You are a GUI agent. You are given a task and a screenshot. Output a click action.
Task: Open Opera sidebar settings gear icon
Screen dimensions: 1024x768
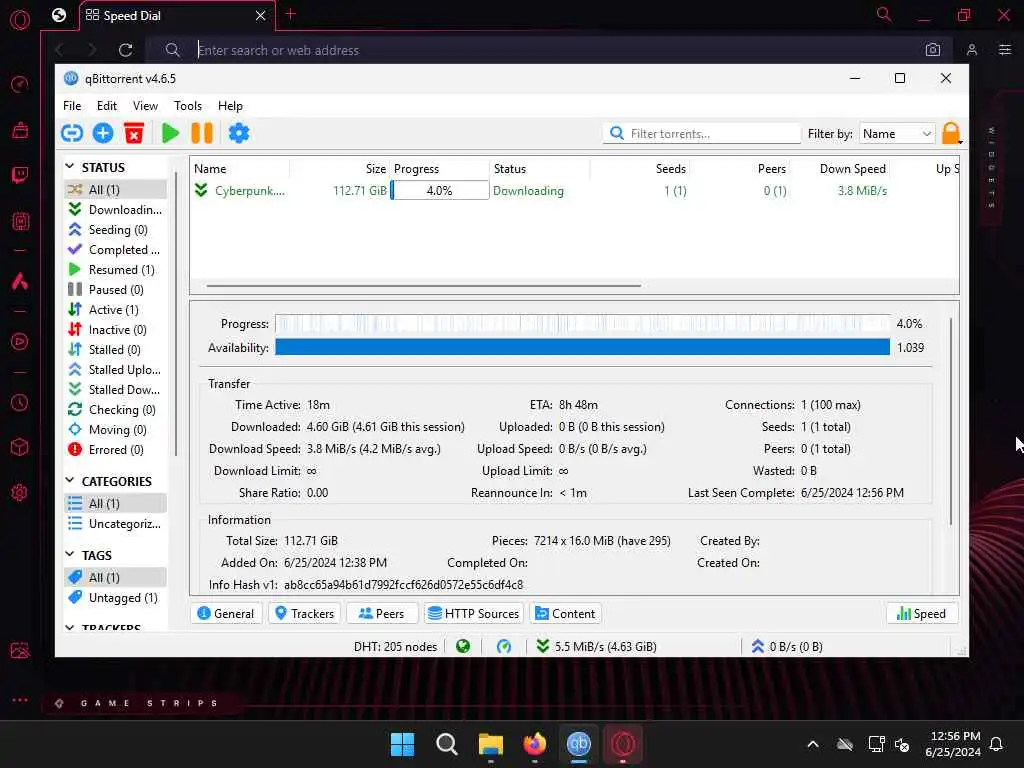pos(20,492)
